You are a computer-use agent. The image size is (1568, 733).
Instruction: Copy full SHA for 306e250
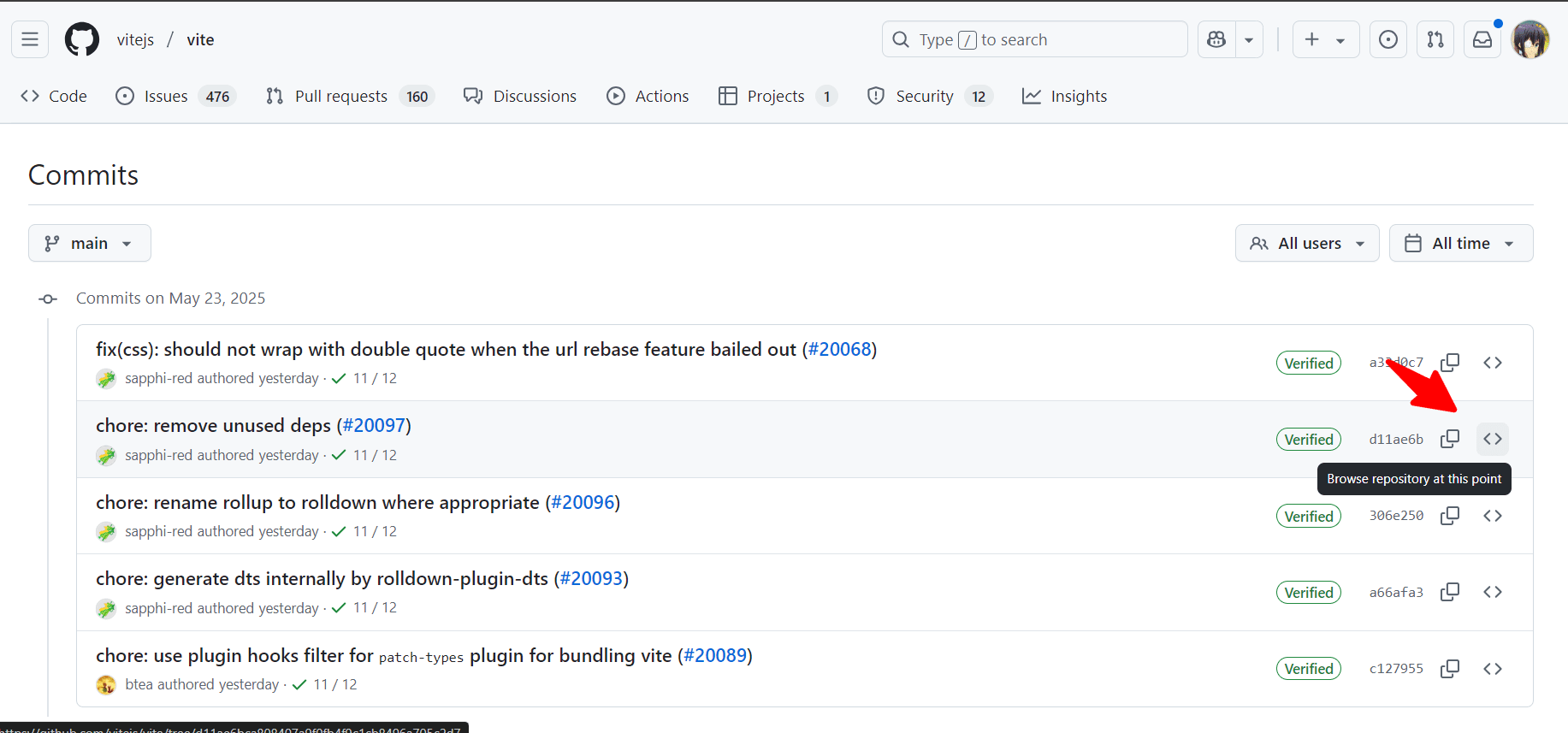click(x=1450, y=516)
